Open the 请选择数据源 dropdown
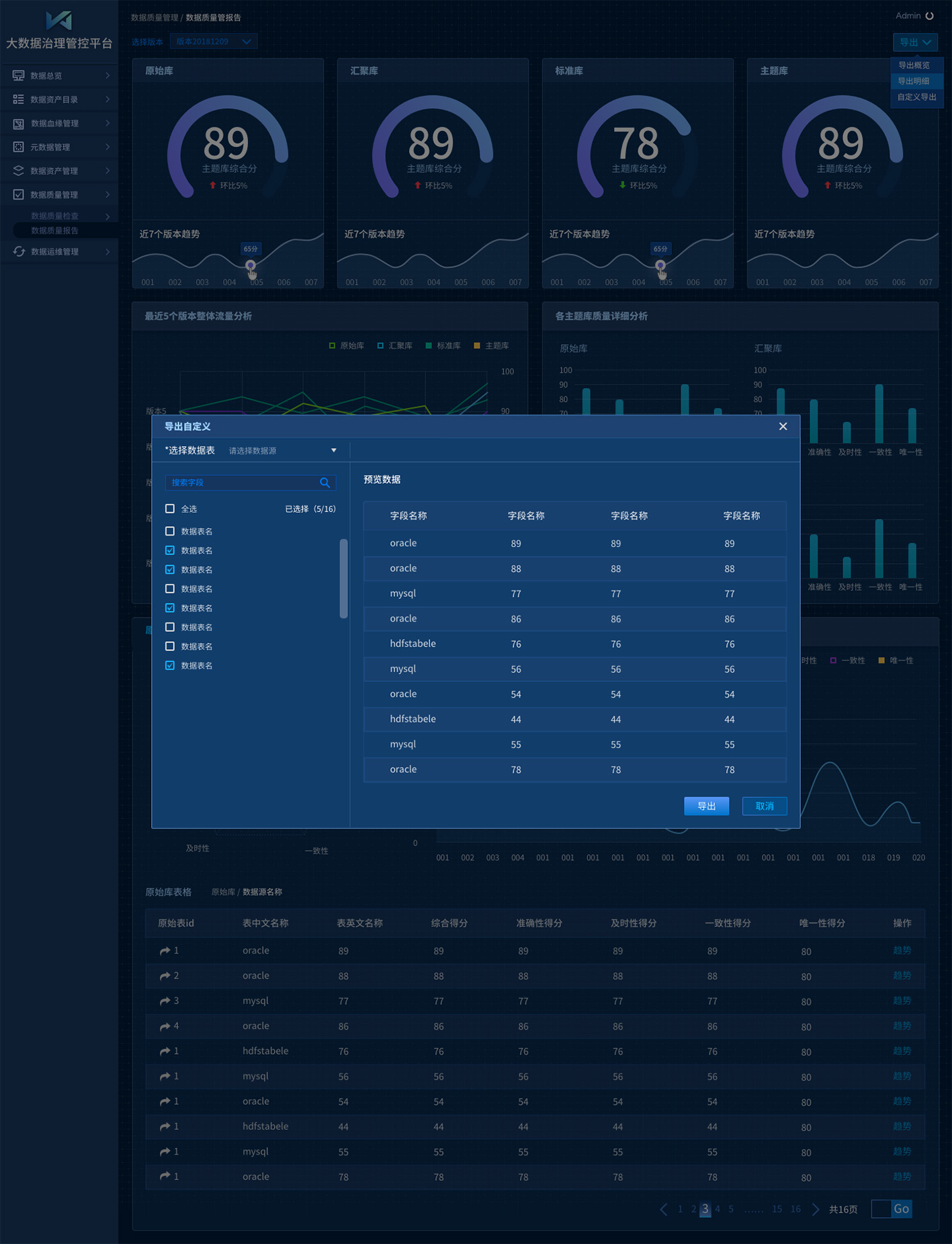 pyautogui.click(x=282, y=450)
